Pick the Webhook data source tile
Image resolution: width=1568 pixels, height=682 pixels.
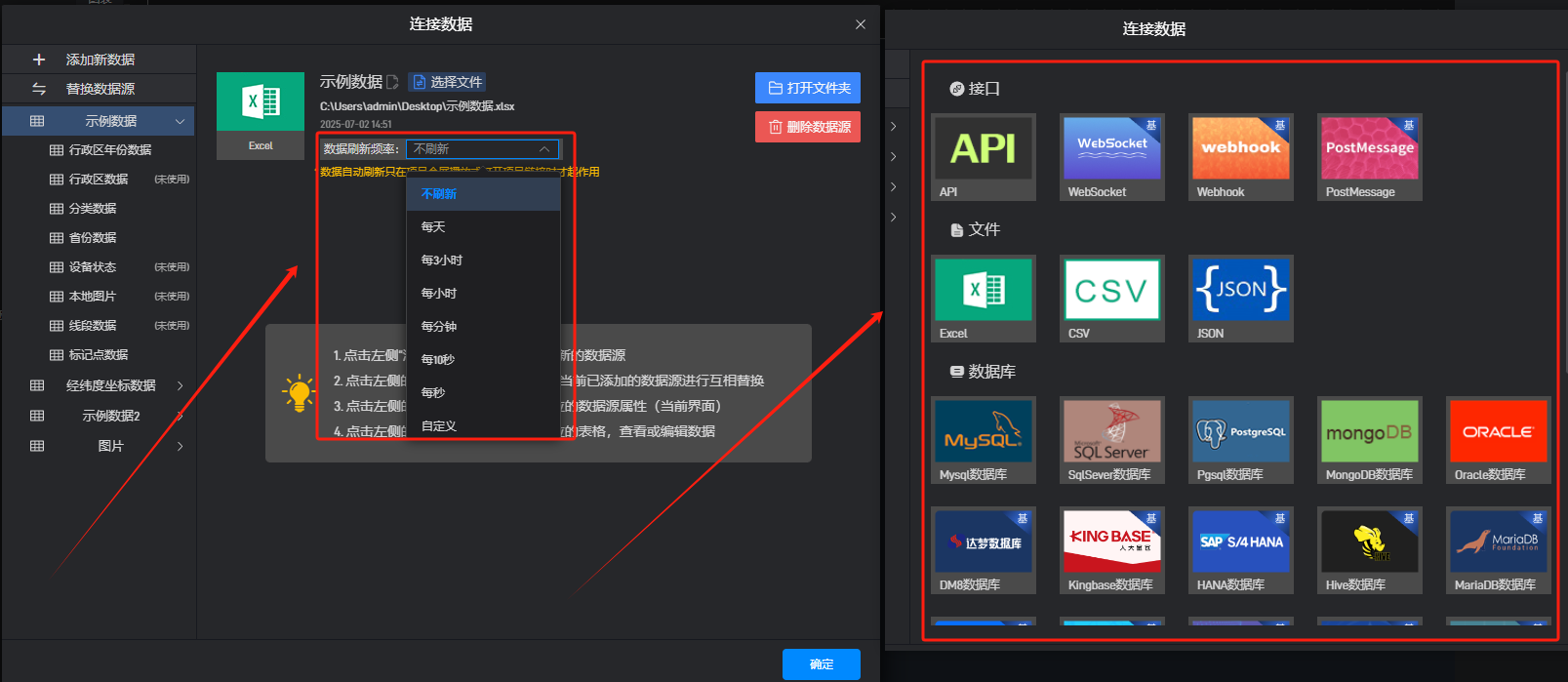pos(1241,157)
